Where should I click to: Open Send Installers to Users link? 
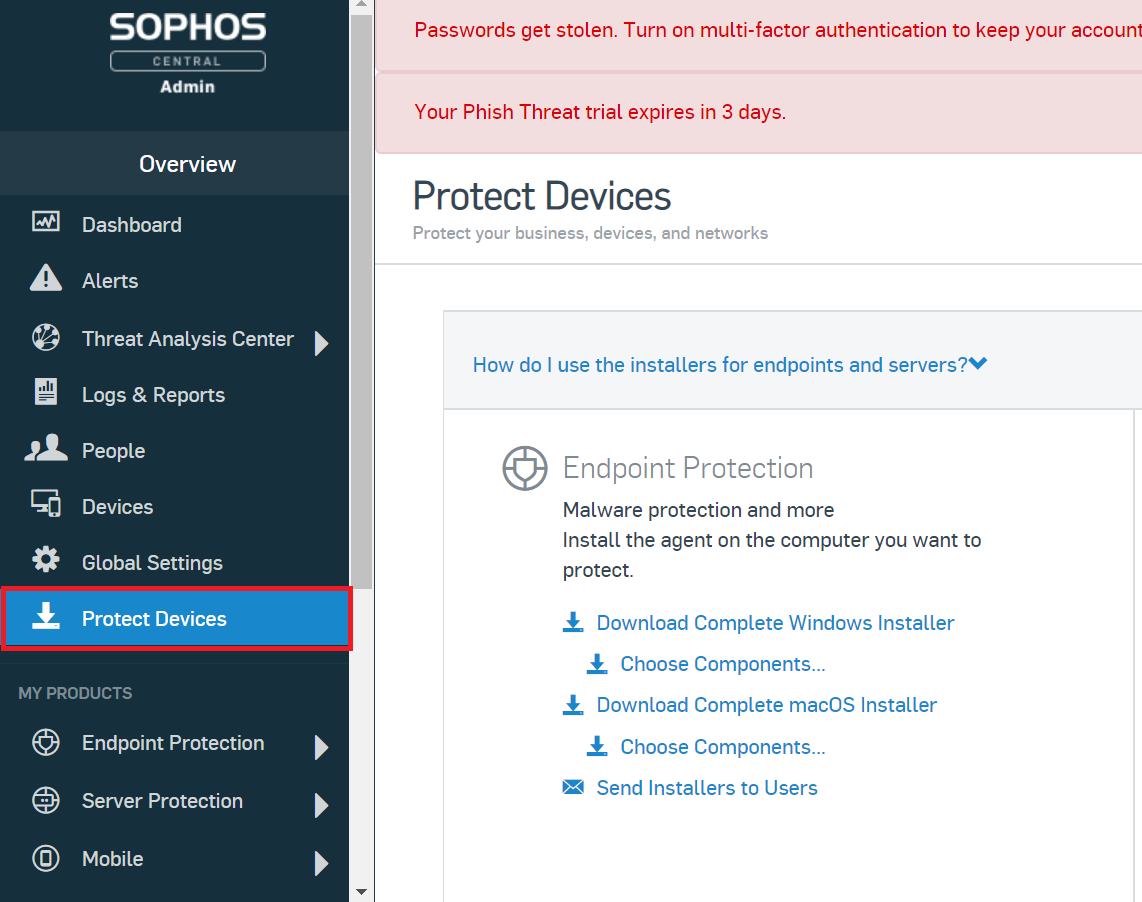pyautogui.click(x=706, y=788)
